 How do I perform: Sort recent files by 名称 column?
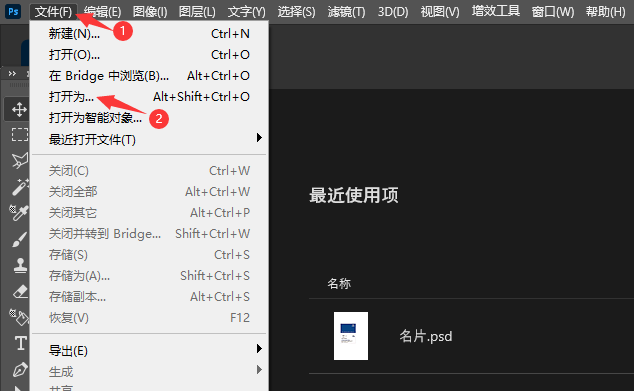(x=339, y=283)
